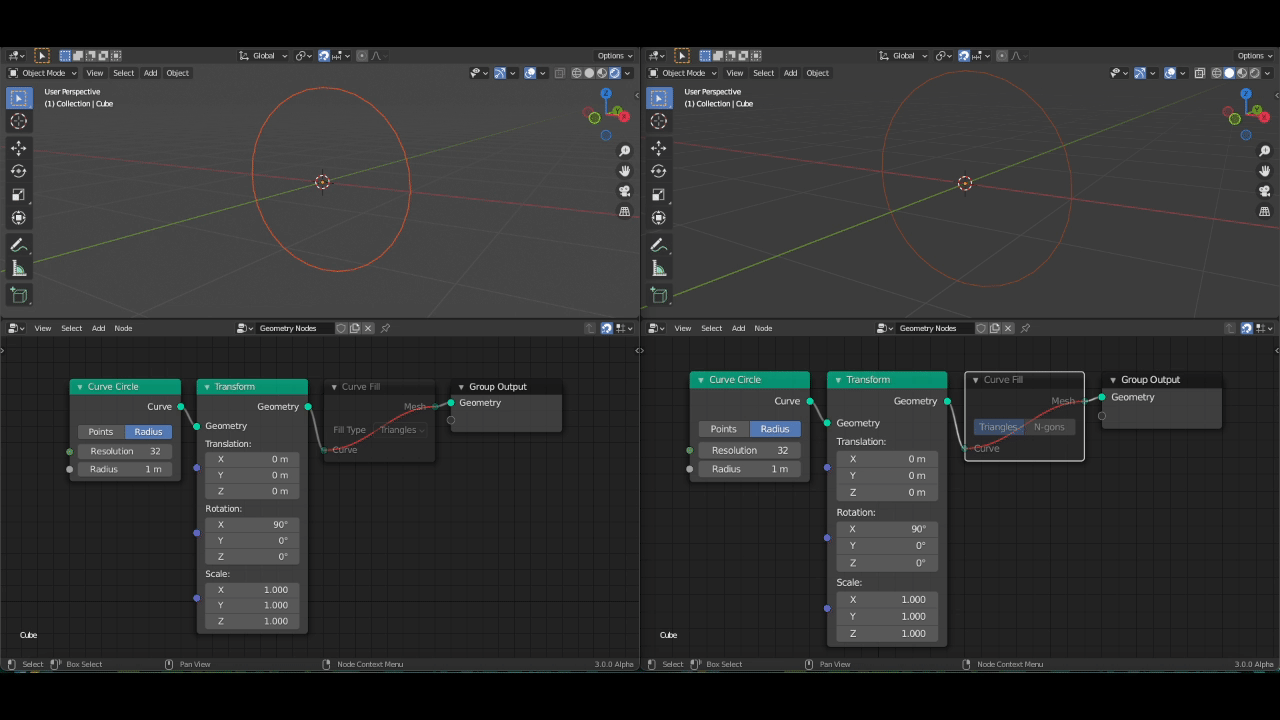Click the new node group copy icon in right editor
The width and height of the screenshot is (1280, 720).
tap(994, 328)
